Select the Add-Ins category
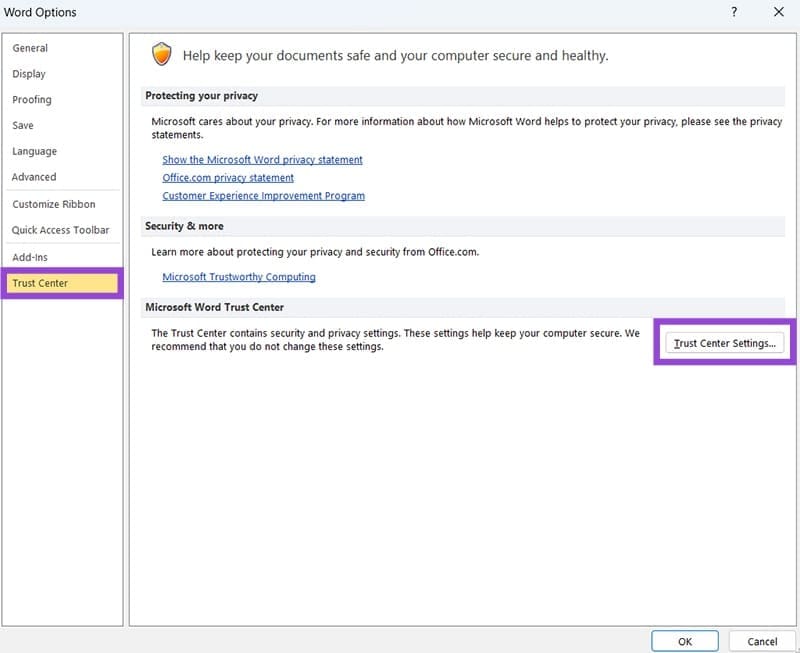 click(x=30, y=257)
